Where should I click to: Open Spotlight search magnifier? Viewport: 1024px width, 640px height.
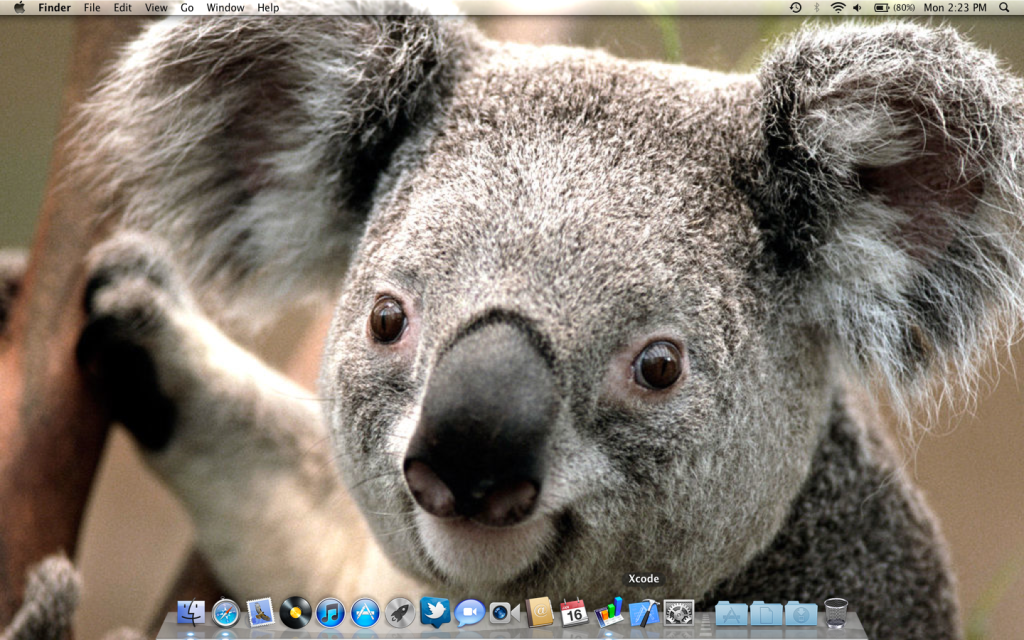point(1004,7)
